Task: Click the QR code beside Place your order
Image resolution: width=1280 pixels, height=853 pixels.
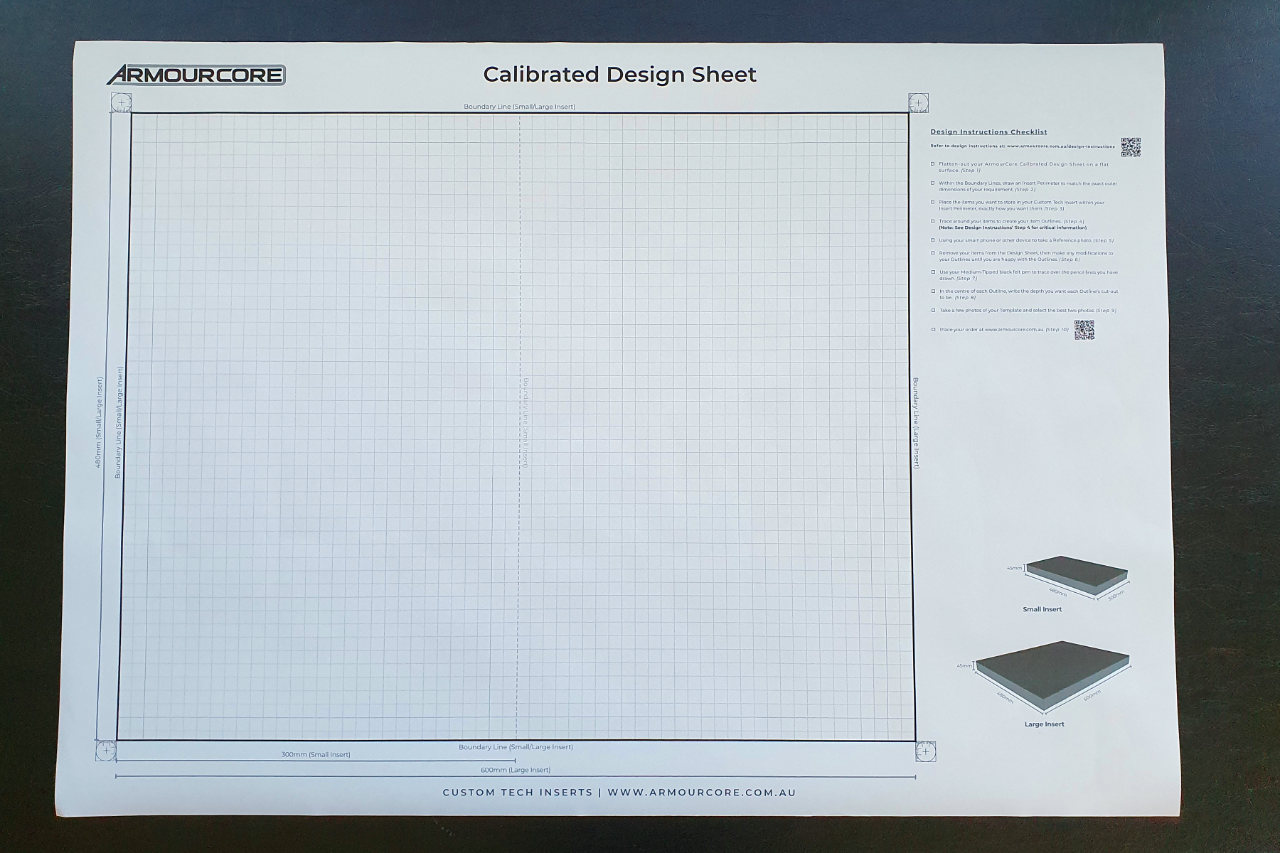Action: [x=1084, y=330]
